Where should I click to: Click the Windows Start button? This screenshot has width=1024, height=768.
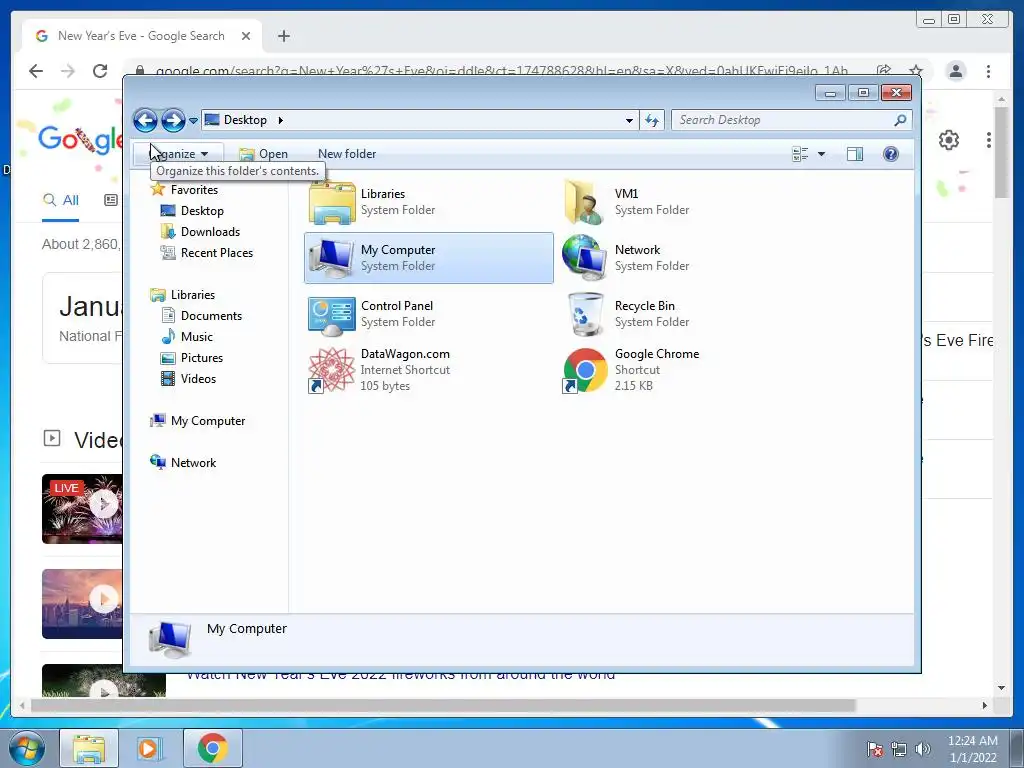click(26, 748)
